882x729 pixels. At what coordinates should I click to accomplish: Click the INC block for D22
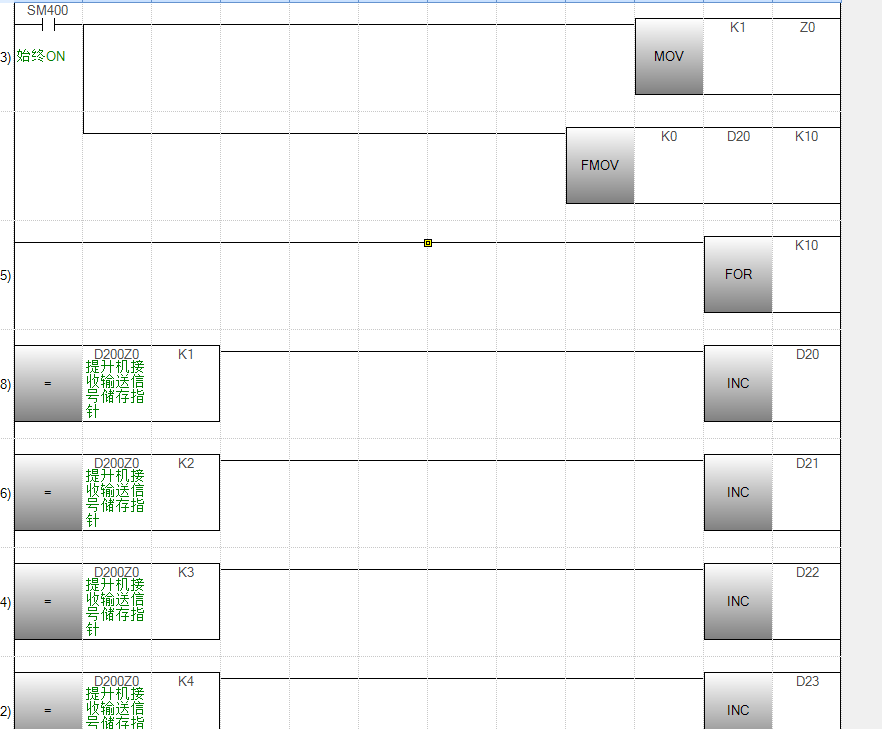point(738,601)
